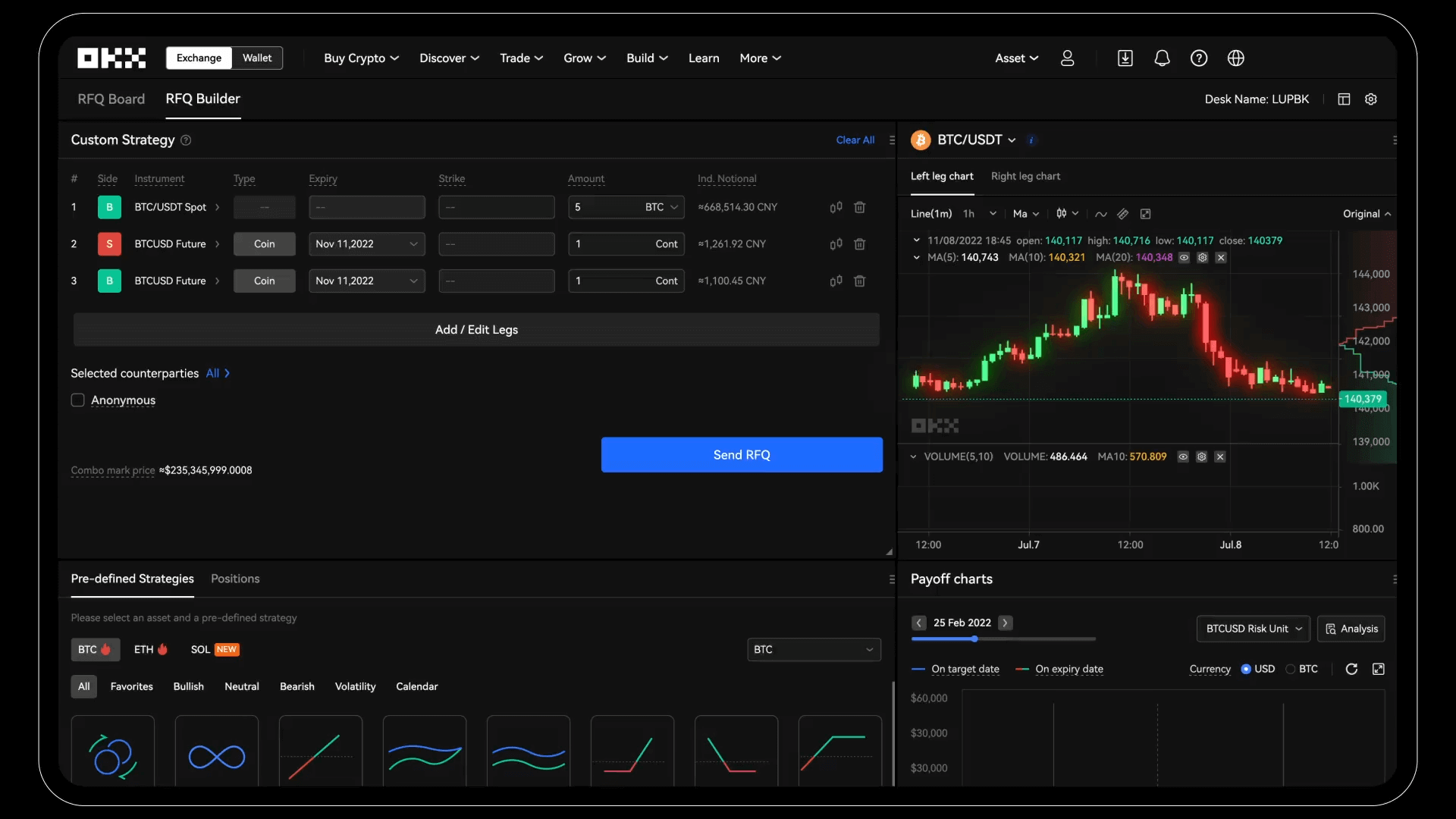Click the drawing tools icon on chart

tap(1122, 213)
